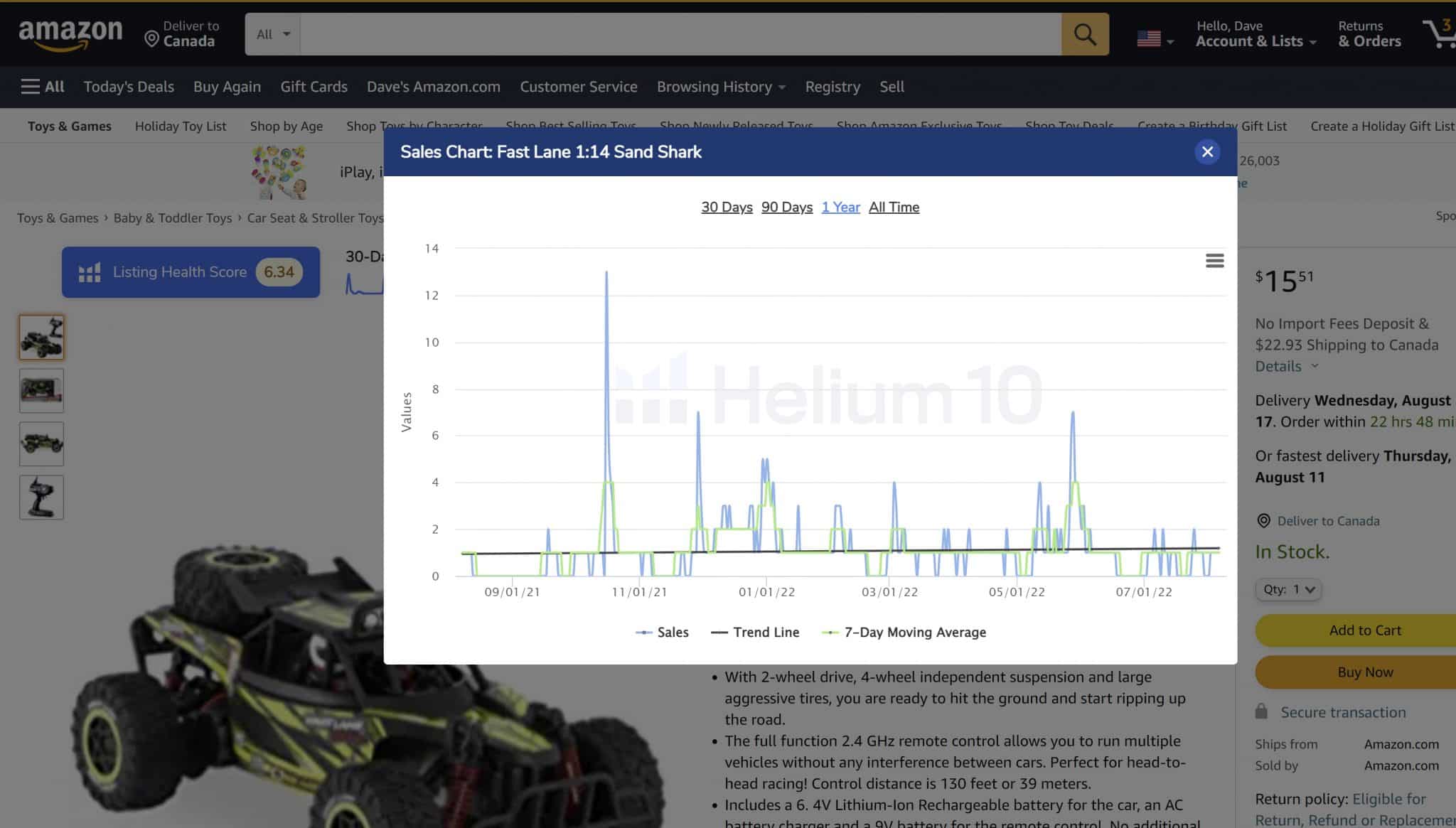The height and width of the screenshot is (828, 1456).
Task: Click Add to Cart button
Action: click(1356, 630)
